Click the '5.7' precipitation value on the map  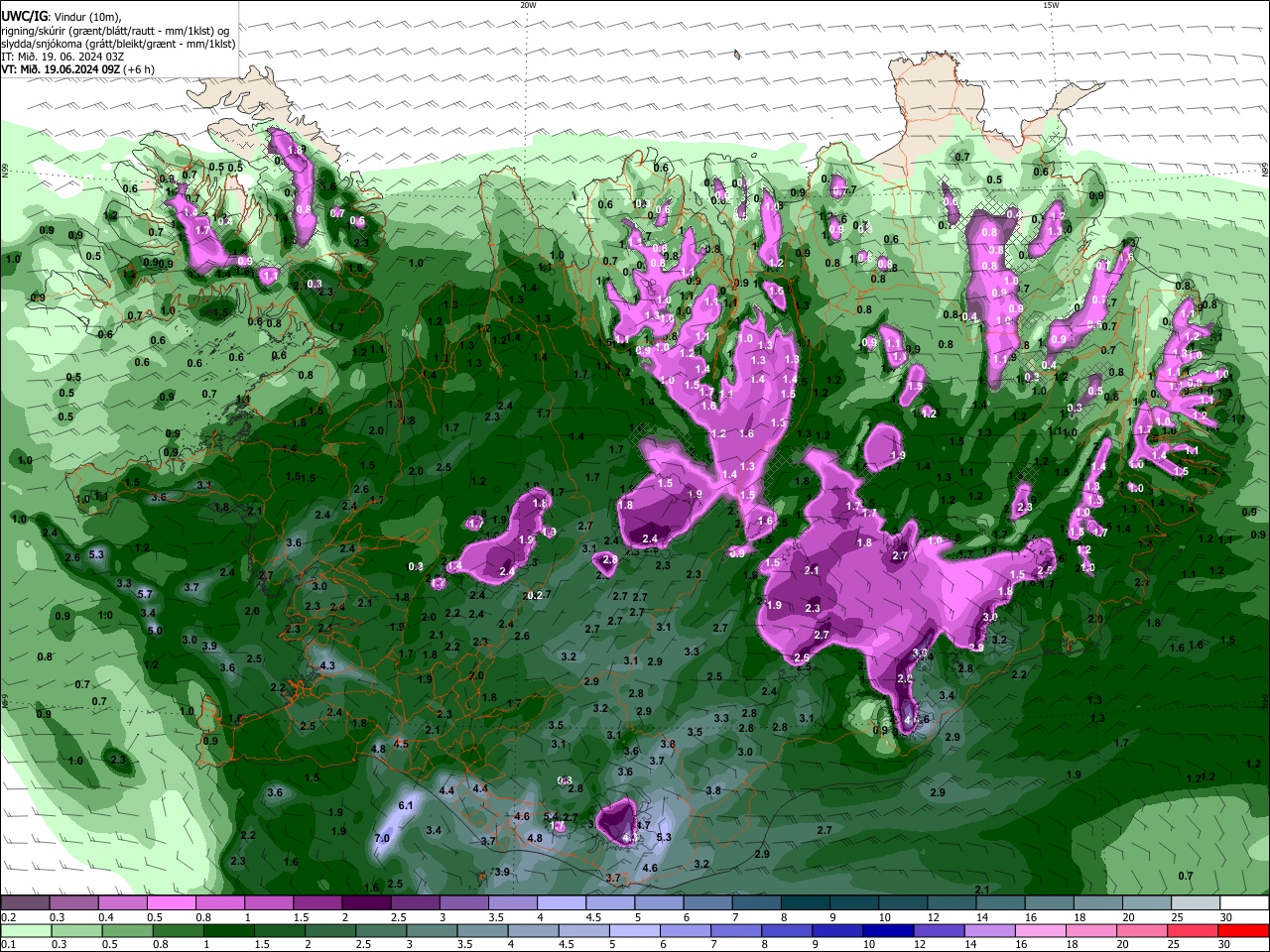coord(145,594)
